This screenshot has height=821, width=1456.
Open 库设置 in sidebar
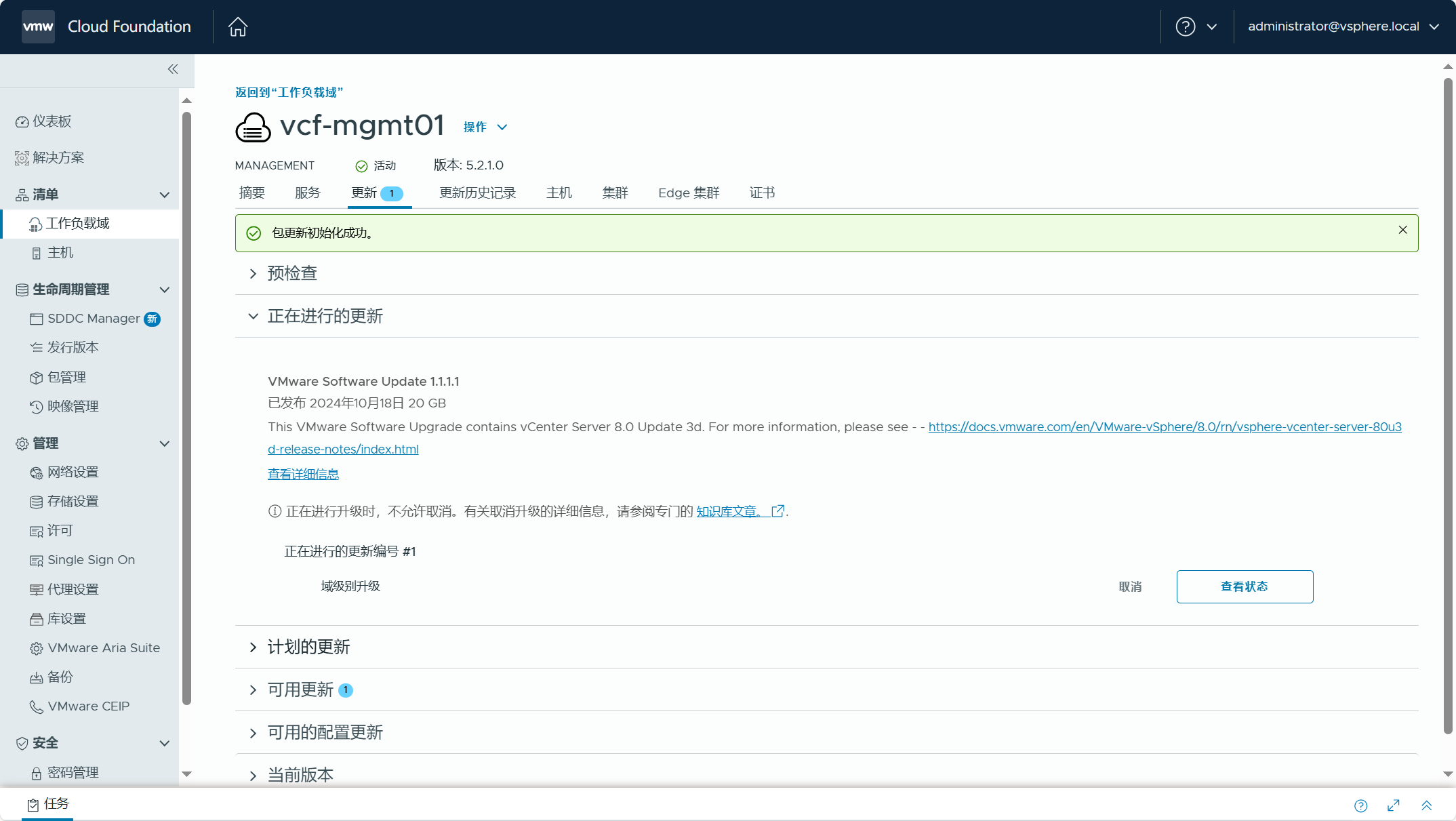[58, 619]
